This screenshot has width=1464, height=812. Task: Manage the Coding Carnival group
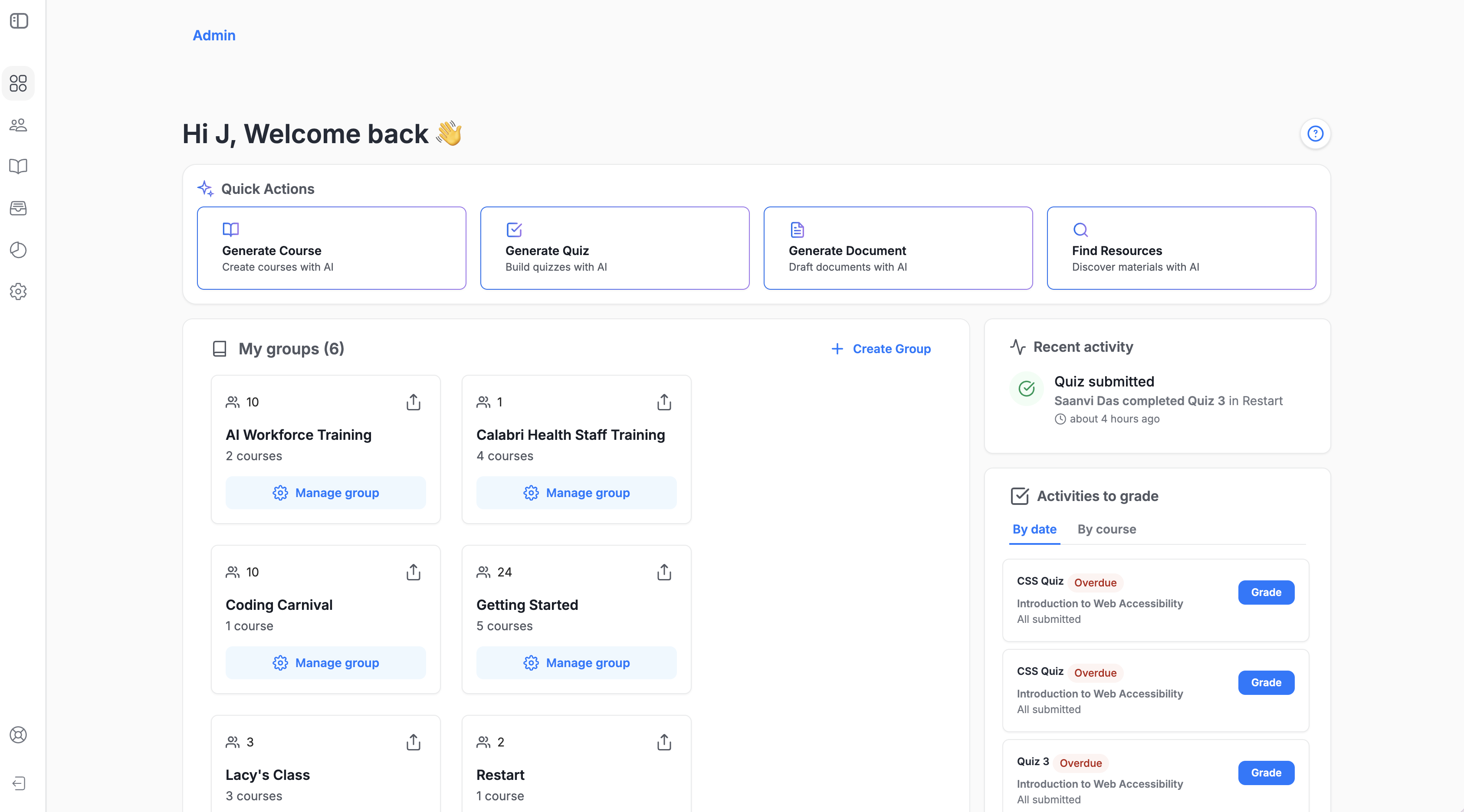click(326, 662)
